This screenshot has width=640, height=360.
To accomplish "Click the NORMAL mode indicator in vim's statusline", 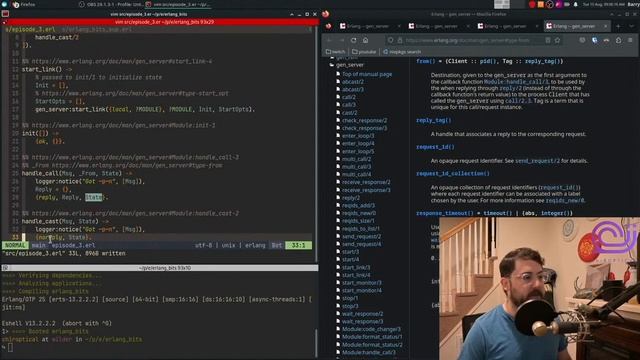I will click(x=15, y=245).
